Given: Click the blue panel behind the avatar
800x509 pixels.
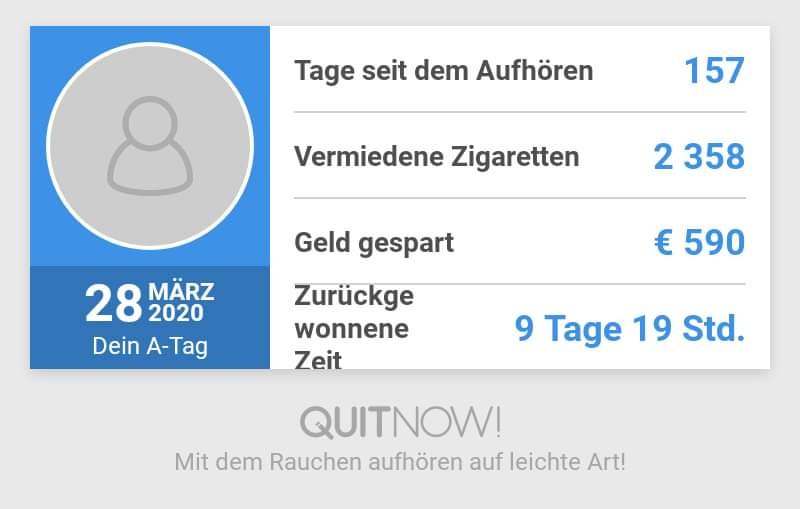Looking at the screenshot, I should pos(150,146).
